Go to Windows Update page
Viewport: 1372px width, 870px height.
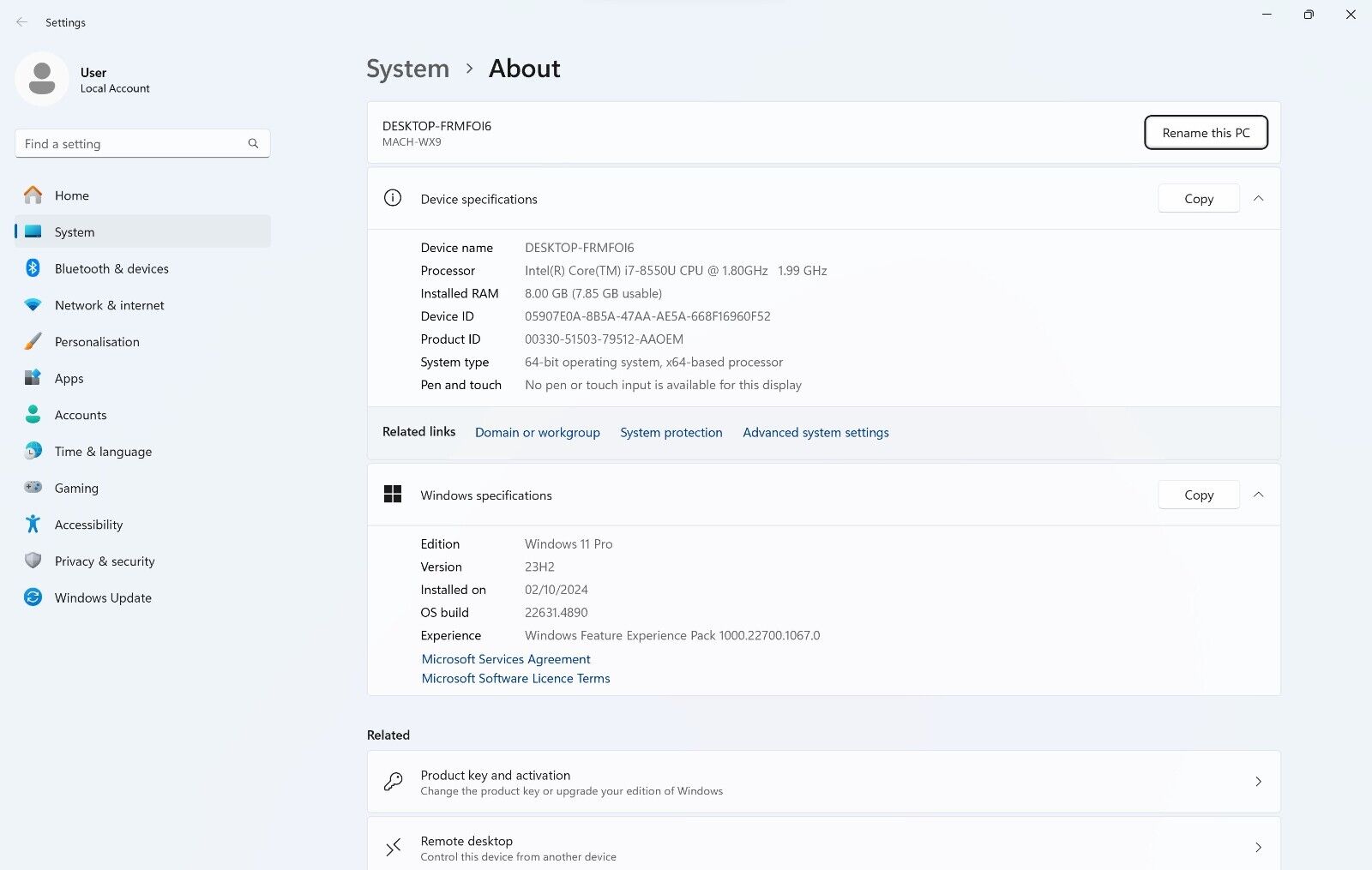[x=142, y=597]
